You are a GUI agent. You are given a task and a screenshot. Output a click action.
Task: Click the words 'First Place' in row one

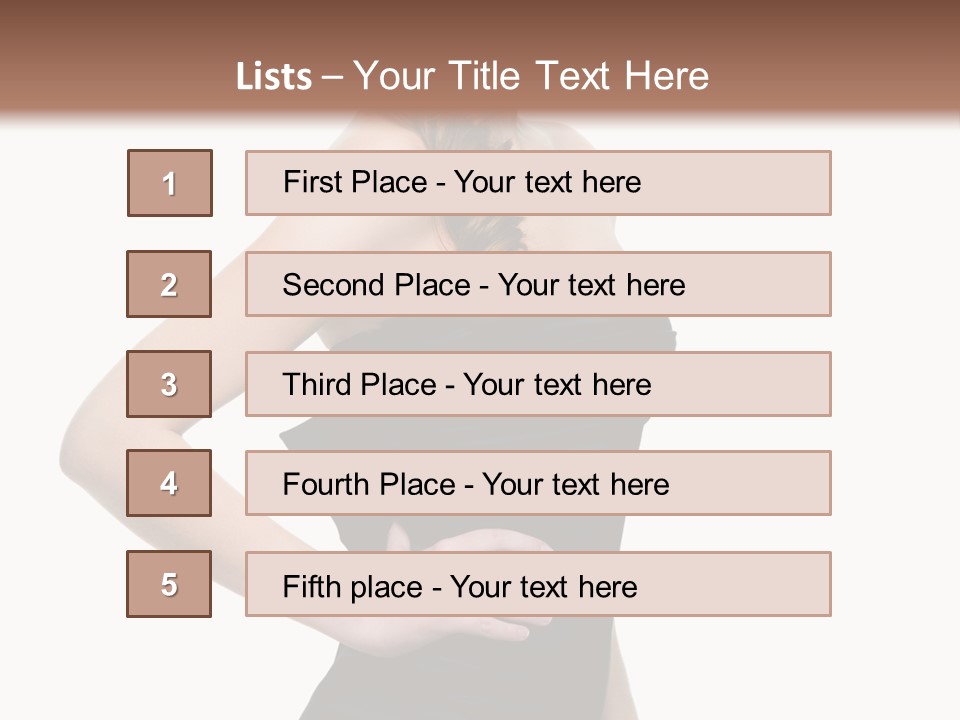tap(355, 182)
